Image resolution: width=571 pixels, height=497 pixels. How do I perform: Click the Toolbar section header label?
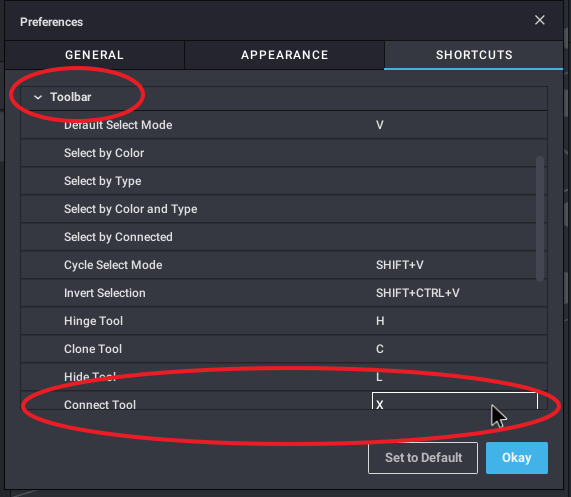click(71, 97)
